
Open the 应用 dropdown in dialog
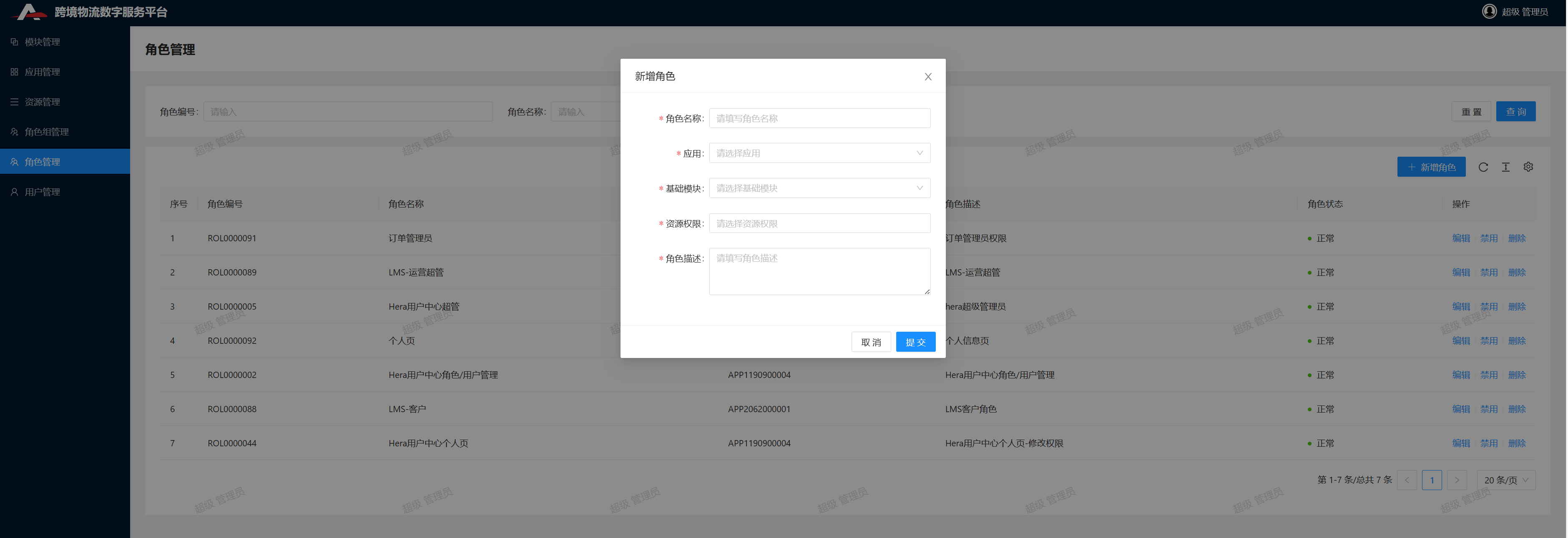(x=819, y=153)
